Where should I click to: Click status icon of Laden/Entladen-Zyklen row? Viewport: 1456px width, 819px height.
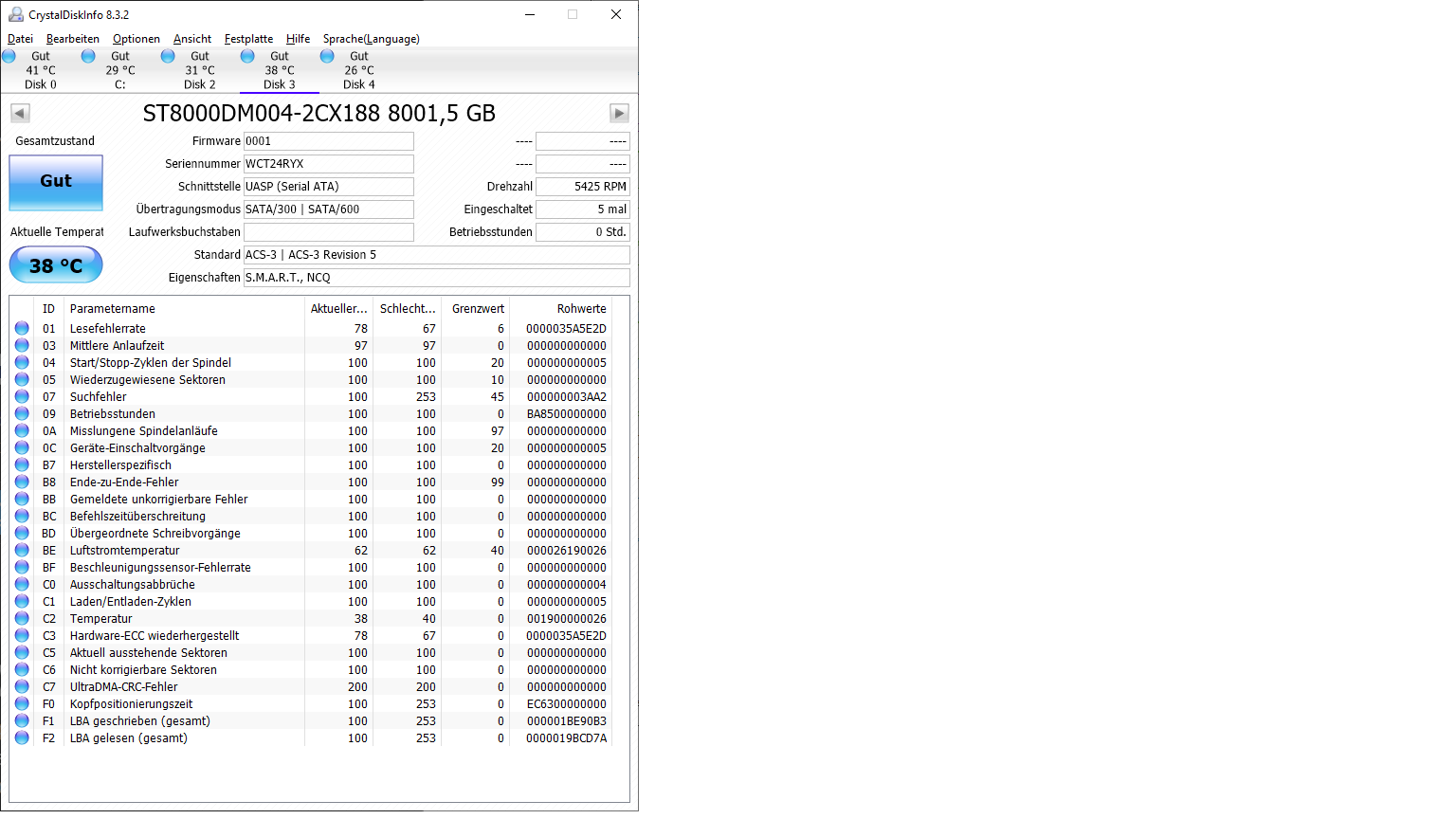tap(22, 601)
